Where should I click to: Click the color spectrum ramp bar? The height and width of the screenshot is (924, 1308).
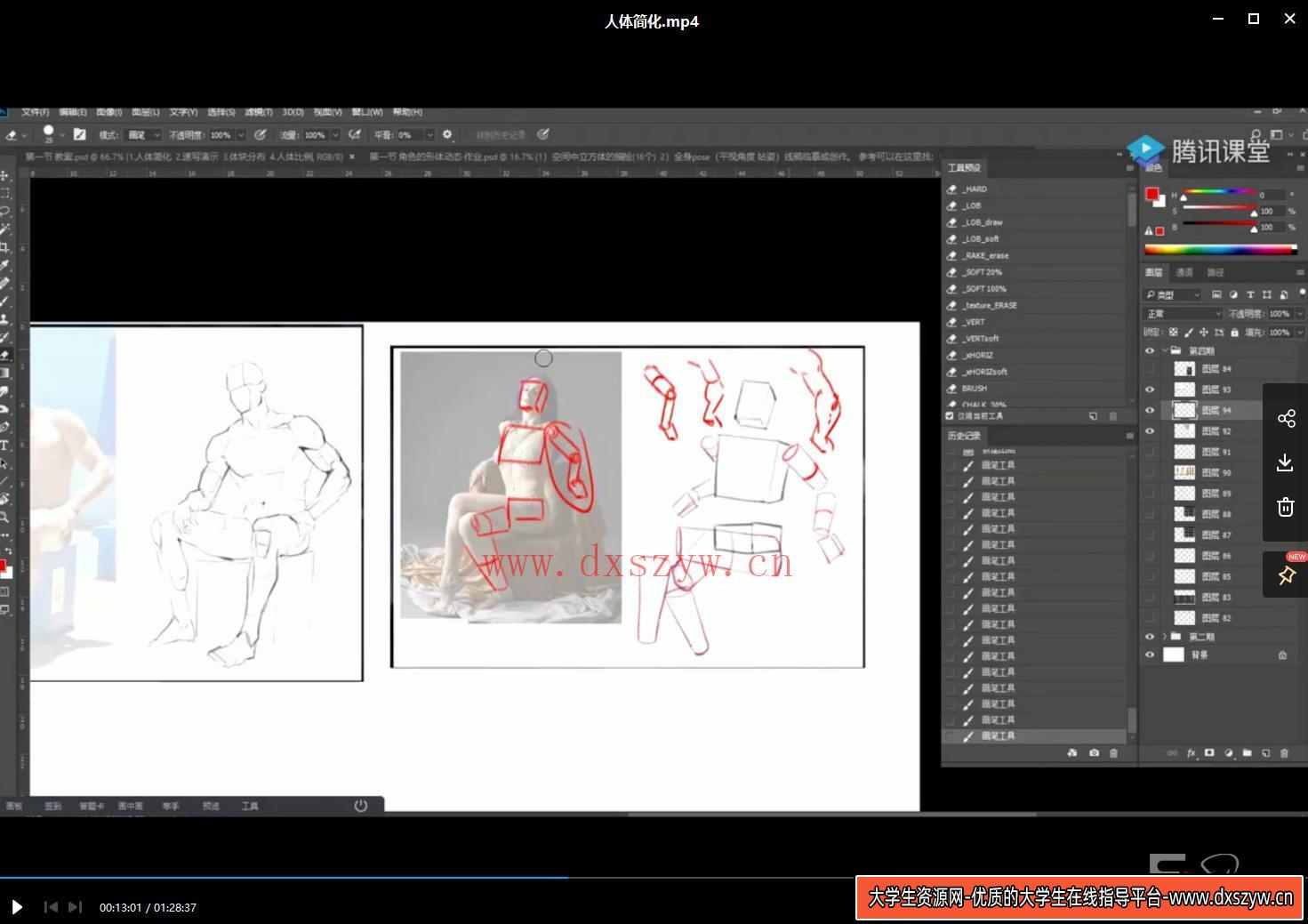pyautogui.click(x=1220, y=250)
